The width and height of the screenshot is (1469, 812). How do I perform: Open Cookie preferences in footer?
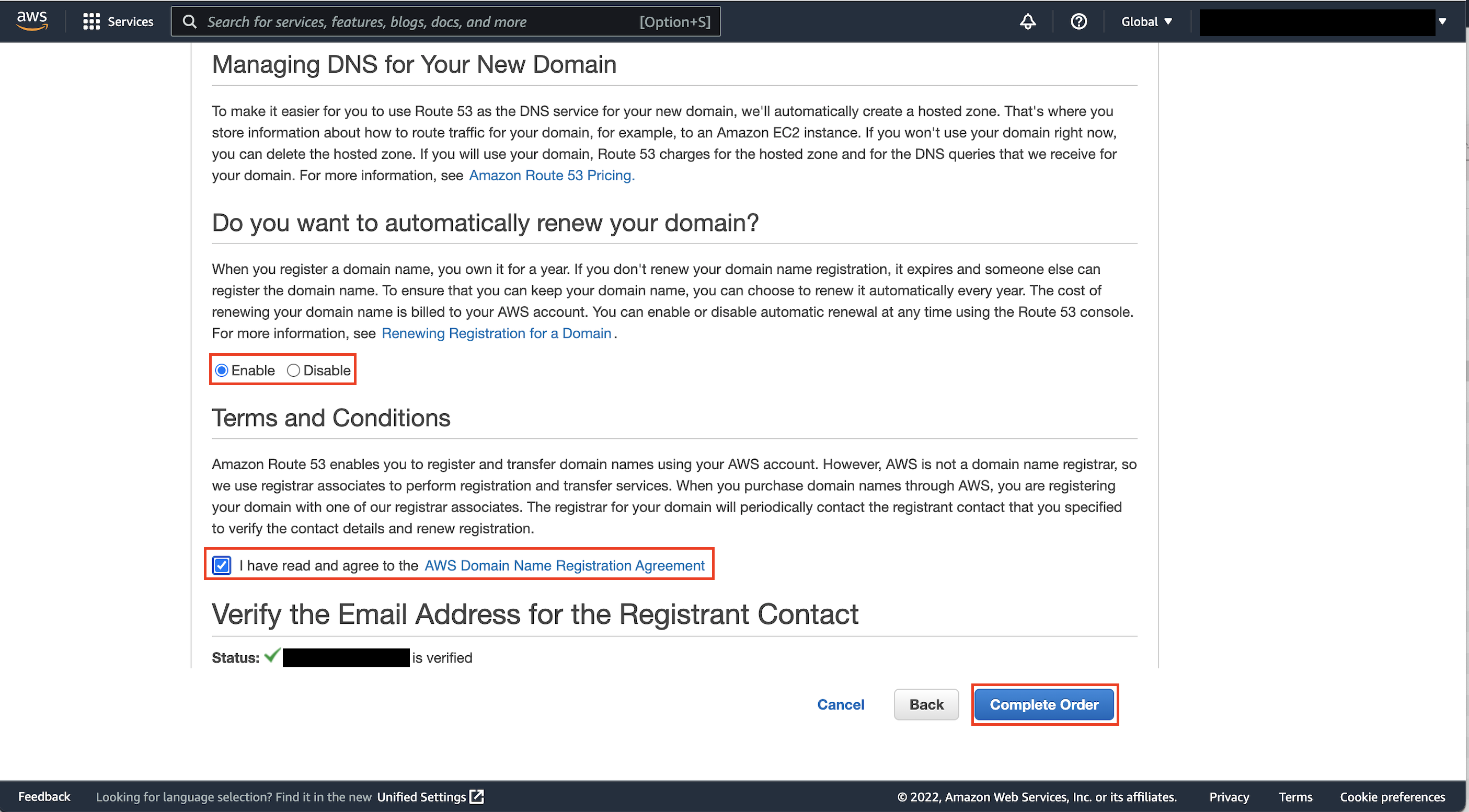pos(1392,797)
